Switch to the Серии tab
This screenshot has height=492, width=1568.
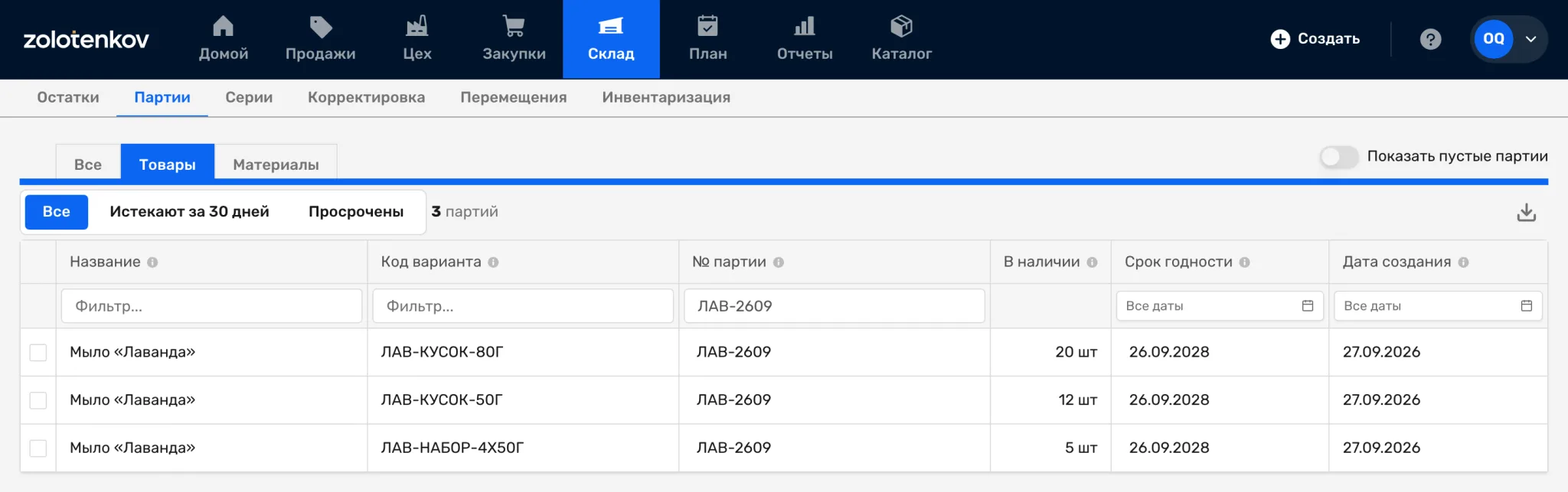click(249, 98)
